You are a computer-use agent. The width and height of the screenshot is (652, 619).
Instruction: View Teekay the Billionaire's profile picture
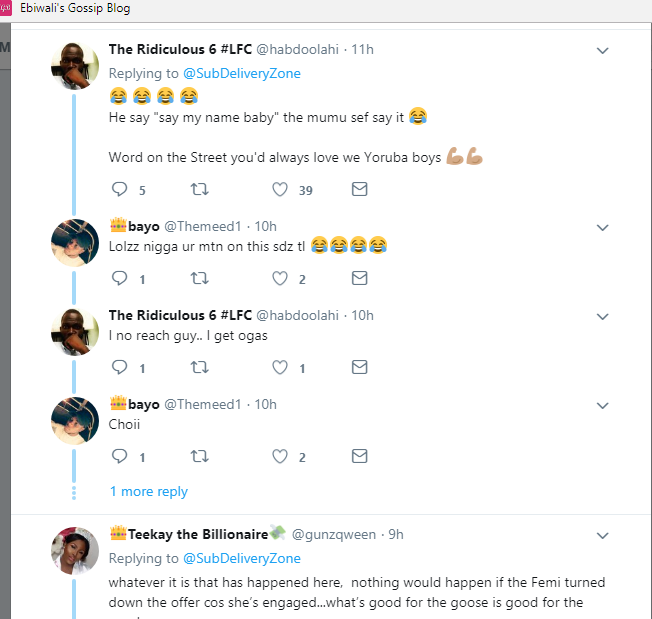(75, 551)
